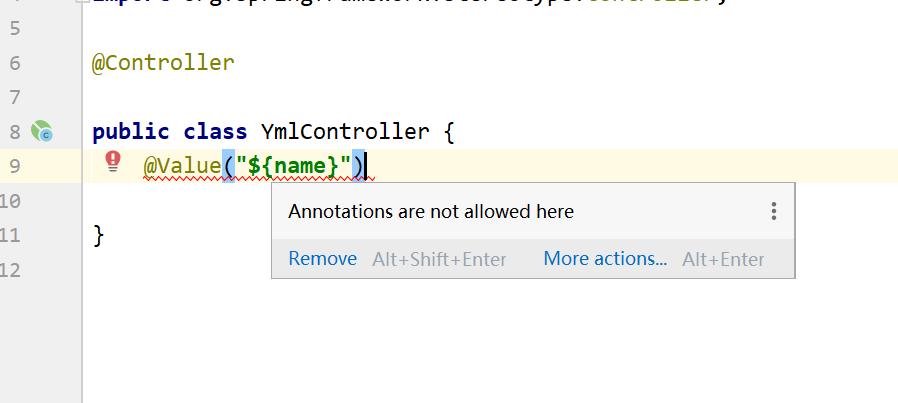
Task: Click the "Annotations are not allowed here" message
Action: 431,212
